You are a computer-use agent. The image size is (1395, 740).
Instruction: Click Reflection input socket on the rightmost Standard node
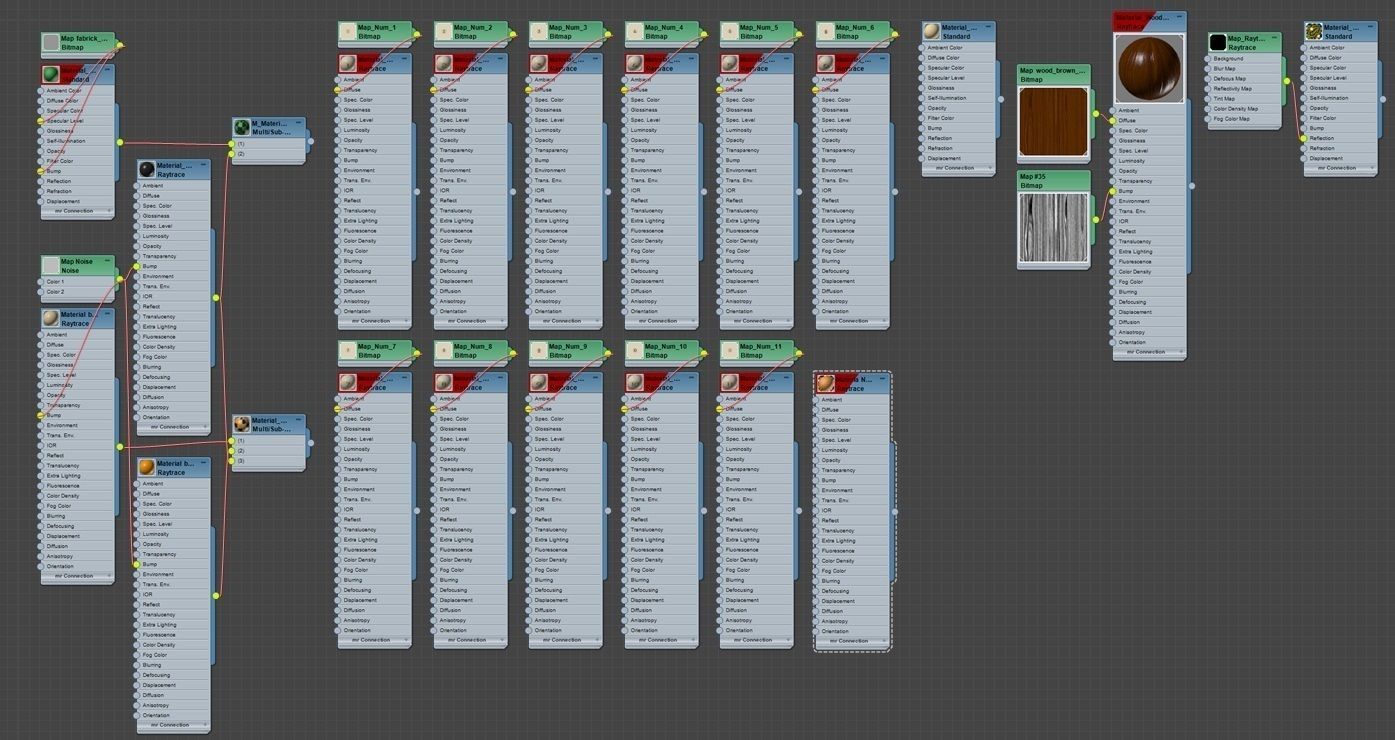pos(1303,138)
